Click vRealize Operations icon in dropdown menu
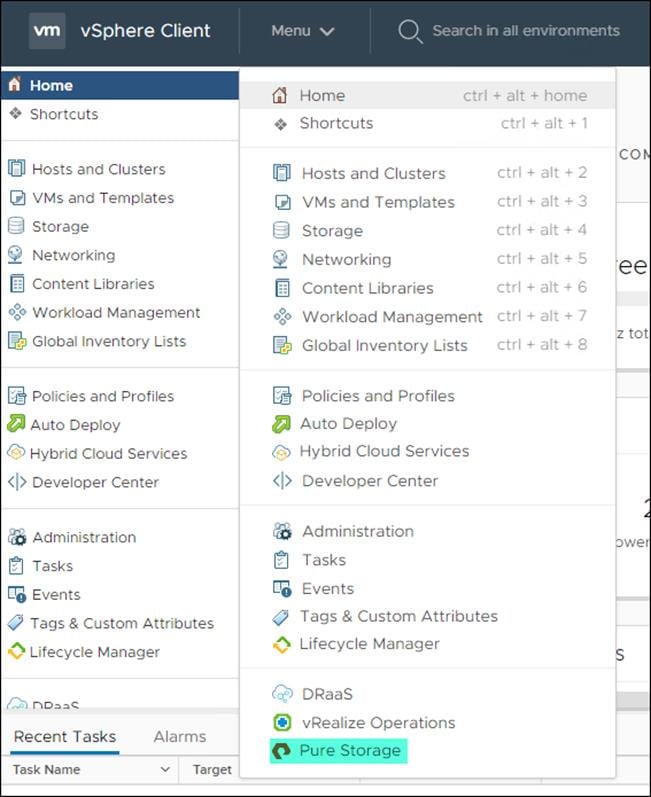The image size is (651, 797). coord(282,722)
